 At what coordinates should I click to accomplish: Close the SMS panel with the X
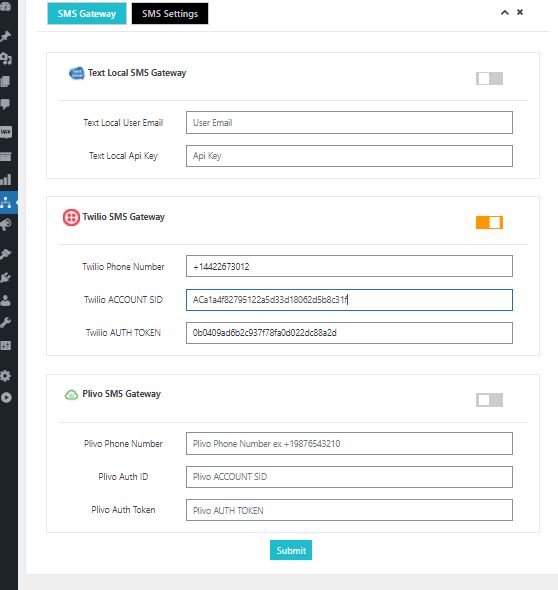[520, 12]
